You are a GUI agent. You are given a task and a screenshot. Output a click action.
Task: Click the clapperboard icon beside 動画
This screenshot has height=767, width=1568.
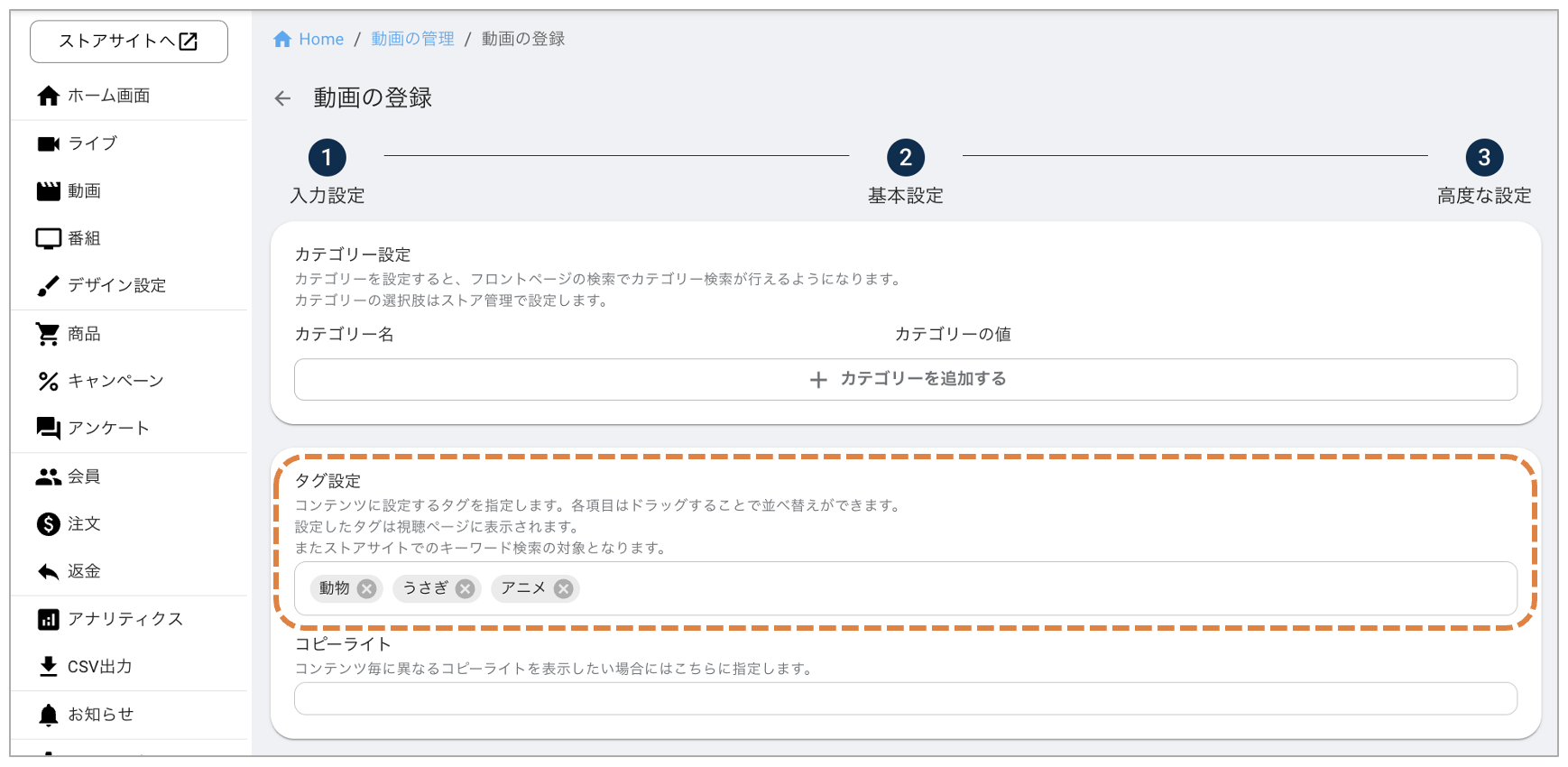click(49, 191)
